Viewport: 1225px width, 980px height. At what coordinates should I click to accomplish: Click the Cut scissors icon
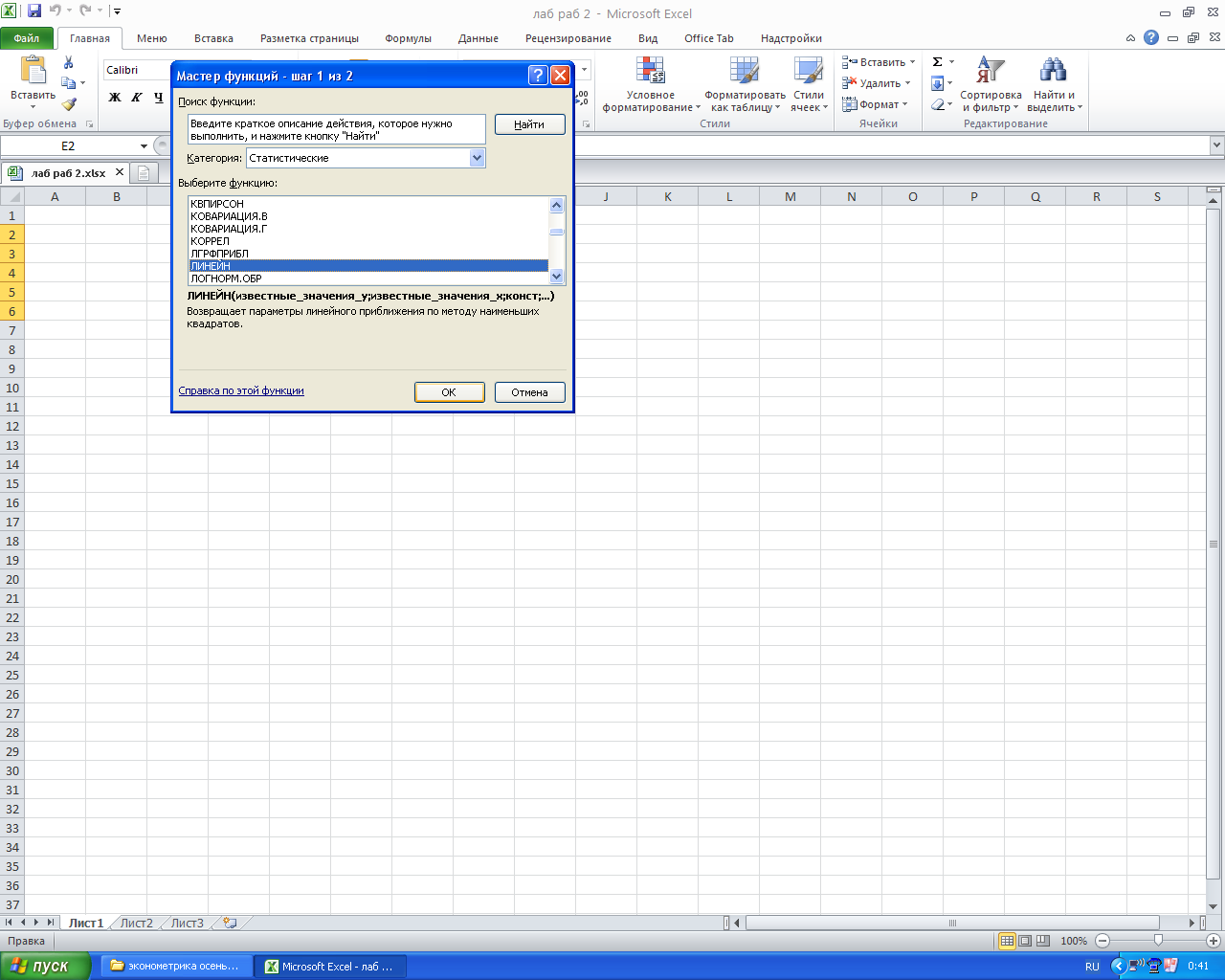69,62
